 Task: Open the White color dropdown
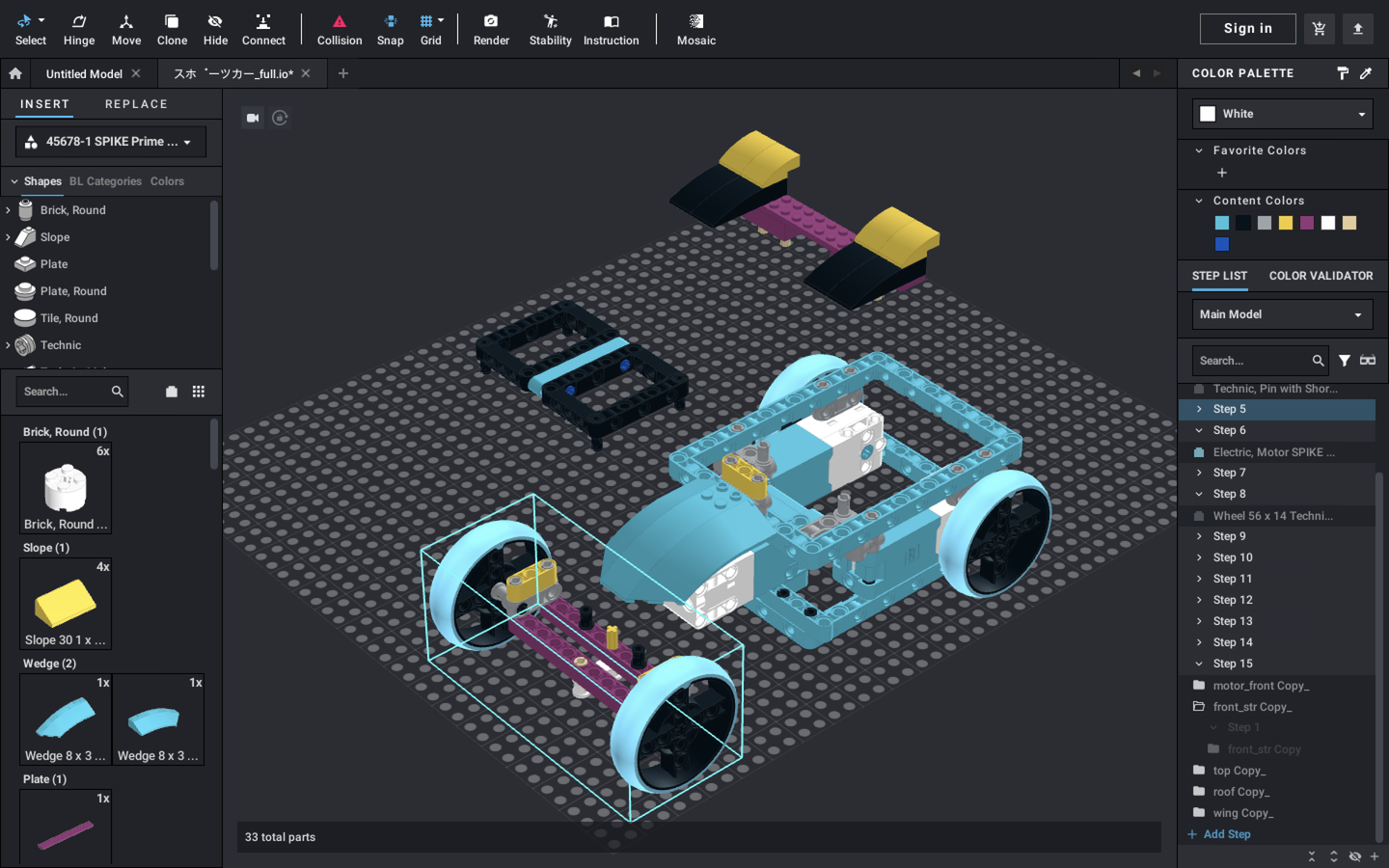click(1282, 114)
